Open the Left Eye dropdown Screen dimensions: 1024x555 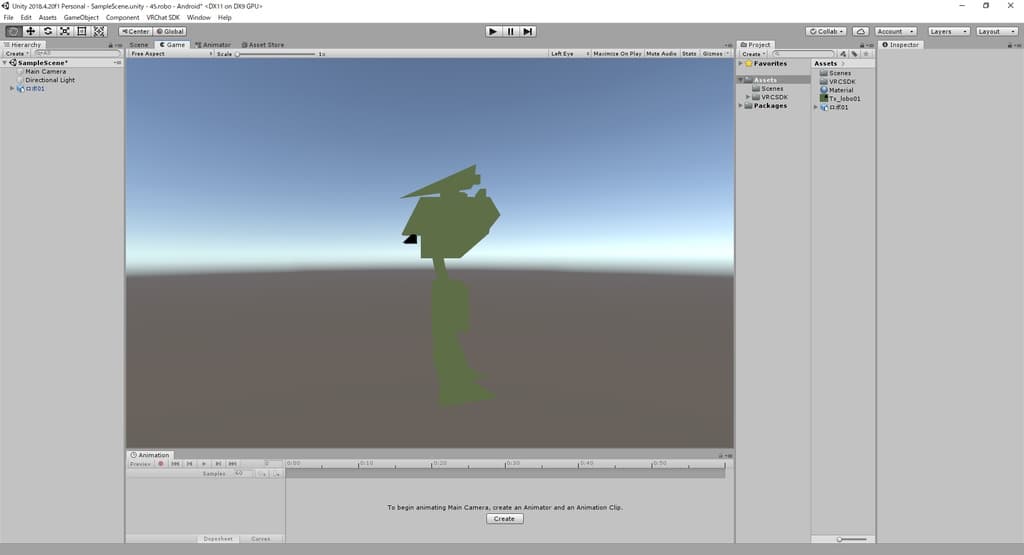tap(569, 54)
